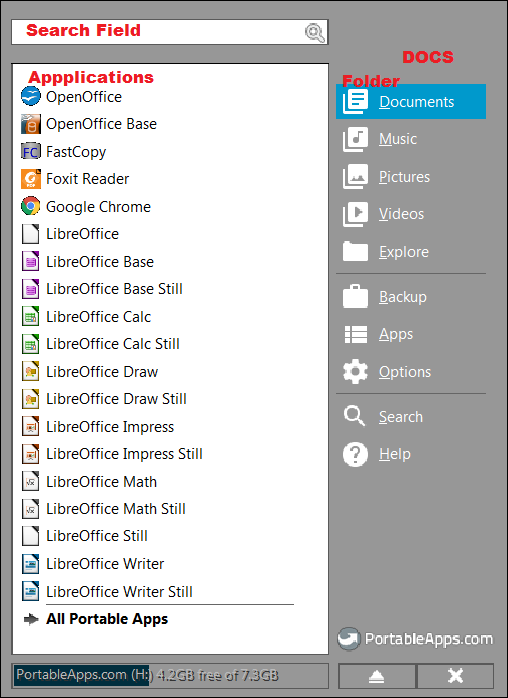Viewport: 508px width, 698px height.
Task: Launch the LibreOffice Draw entry
Action: (x=102, y=372)
